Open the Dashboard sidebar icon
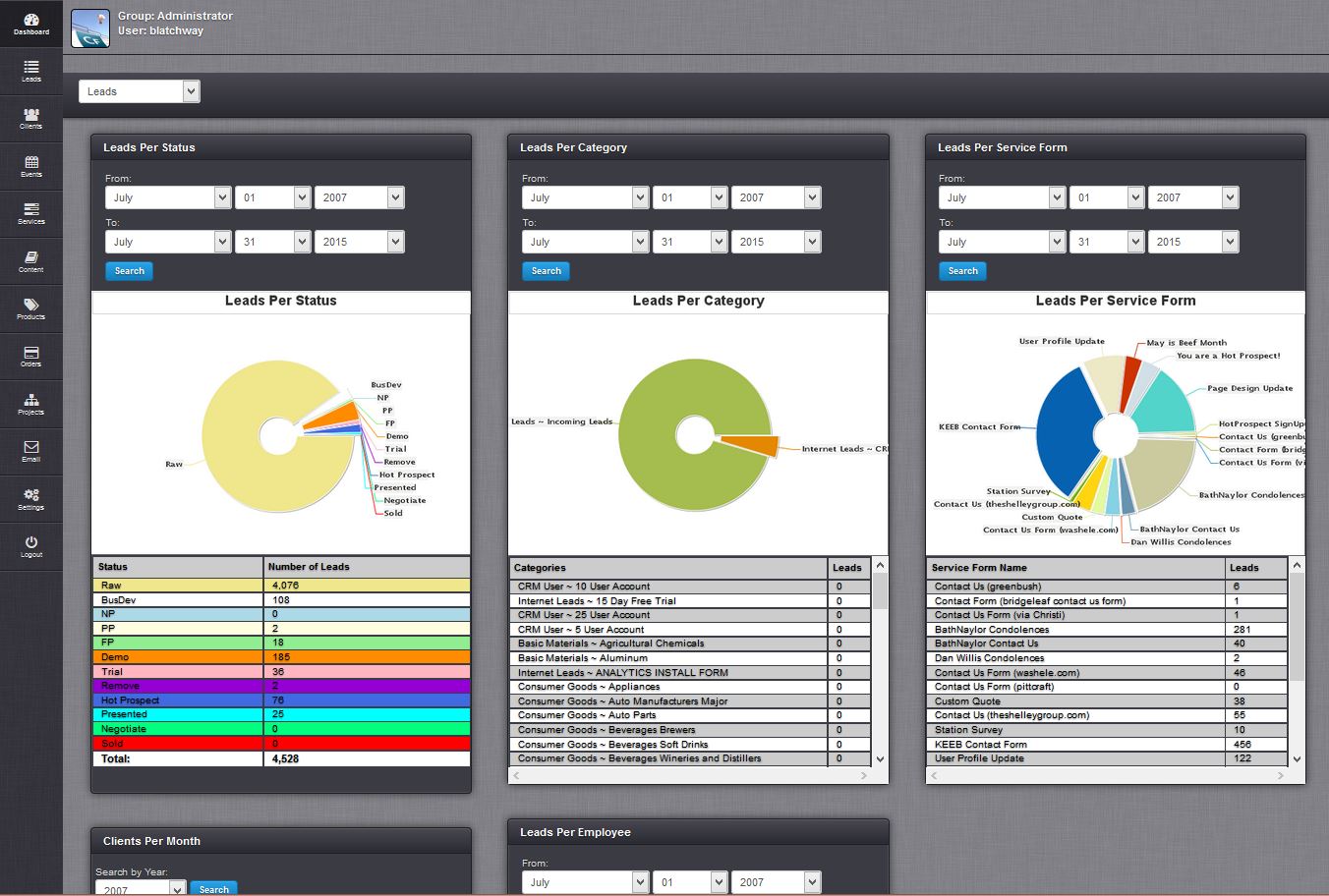This screenshot has width=1329, height=896. pyautogui.click(x=30, y=24)
